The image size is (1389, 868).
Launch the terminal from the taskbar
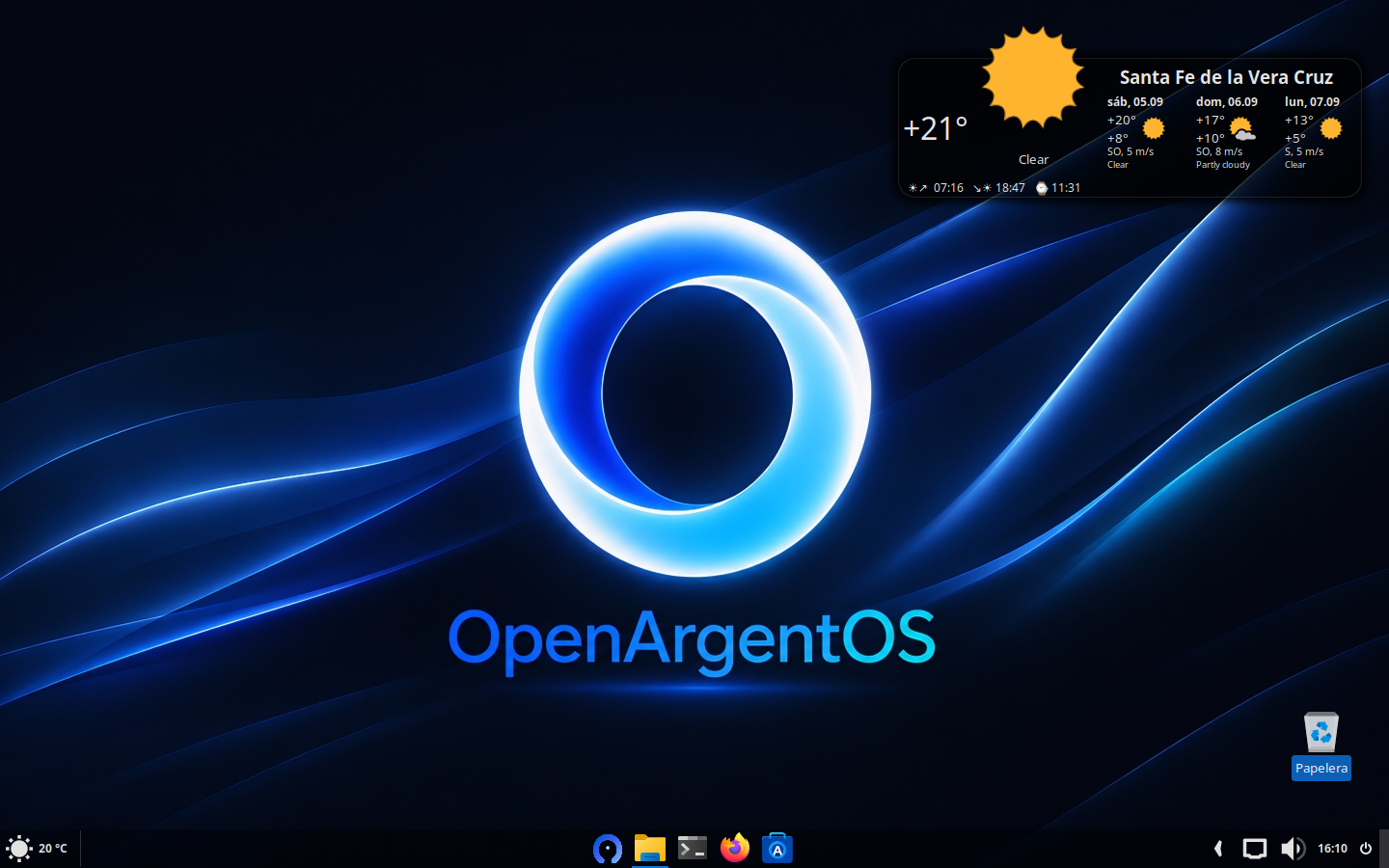pyautogui.click(x=693, y=849)
